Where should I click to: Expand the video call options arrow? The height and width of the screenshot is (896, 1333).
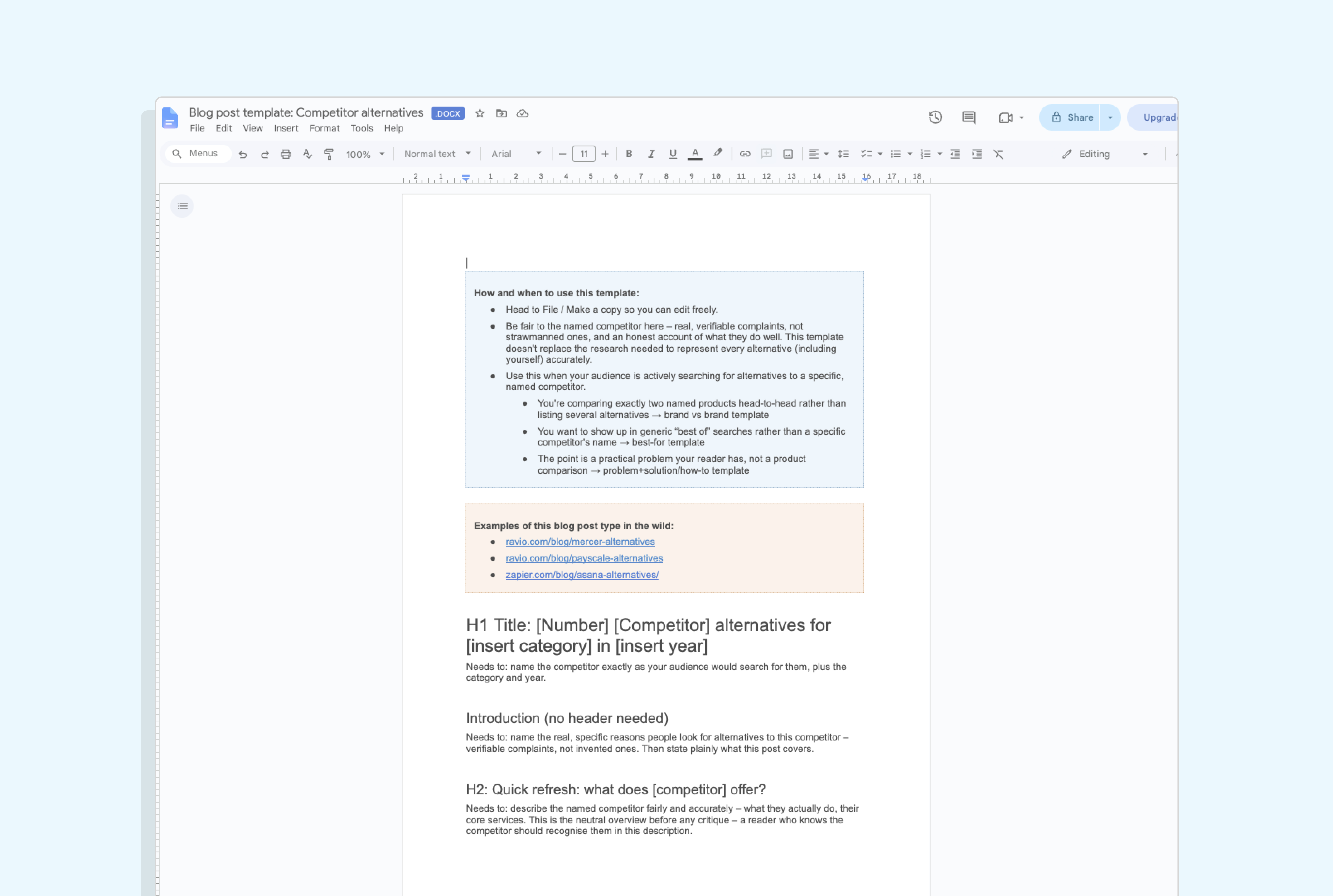(1021, 118)
